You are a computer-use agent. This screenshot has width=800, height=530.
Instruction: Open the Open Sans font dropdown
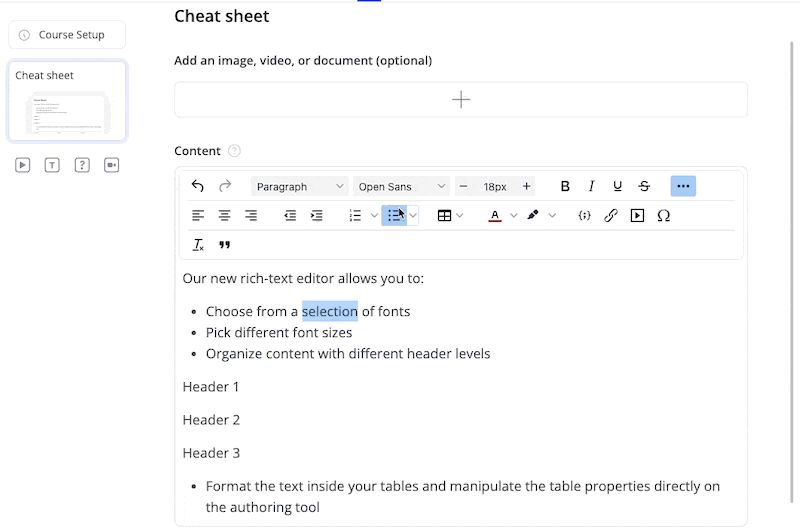coord(401,186)
